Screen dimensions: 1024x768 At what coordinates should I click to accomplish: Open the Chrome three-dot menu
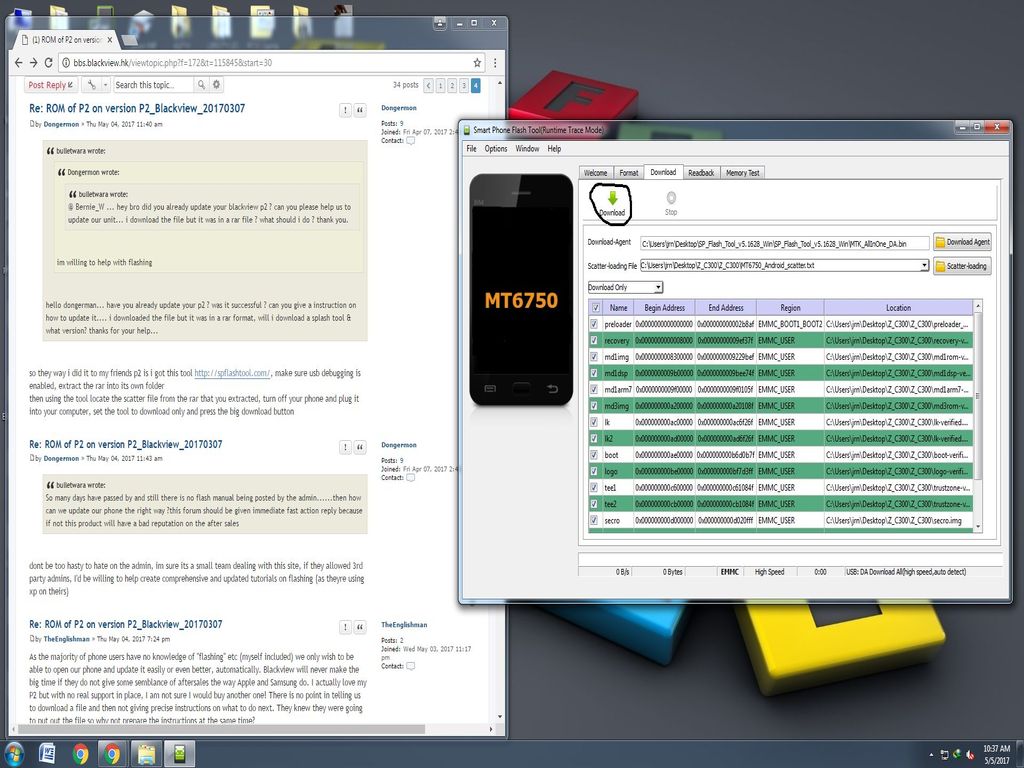click(x=495, y=63)
